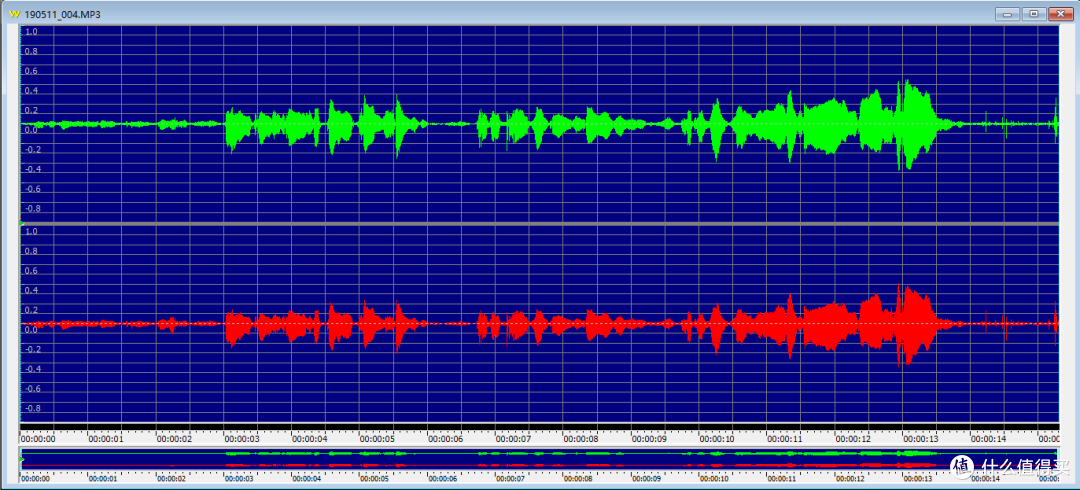The width and height of the screenshot is (1080, 490).
Task: Click 00:00:01 on the main time ruler
Action: [x=105, y=438]
